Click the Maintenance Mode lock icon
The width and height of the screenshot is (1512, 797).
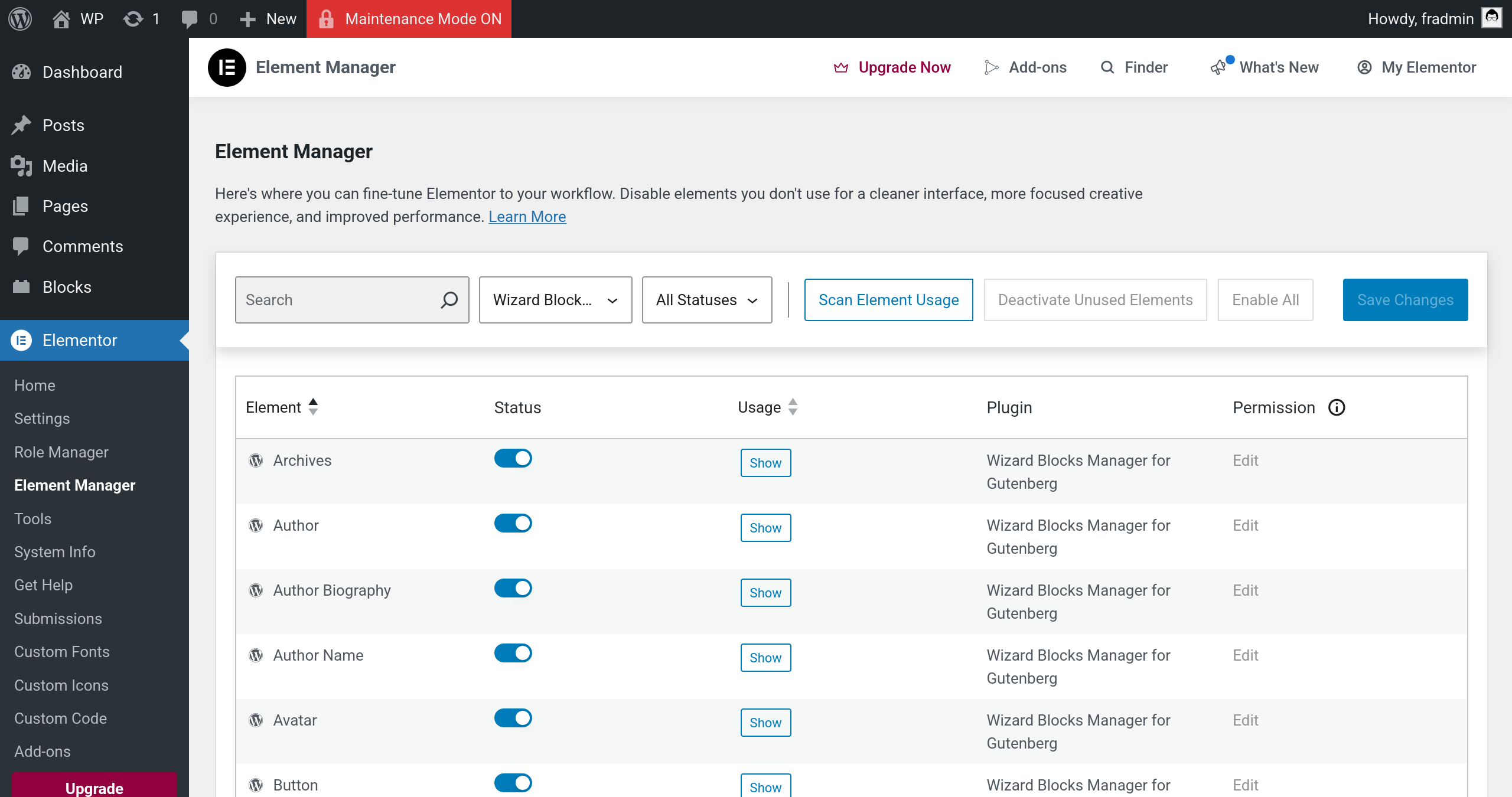(326, 19)
